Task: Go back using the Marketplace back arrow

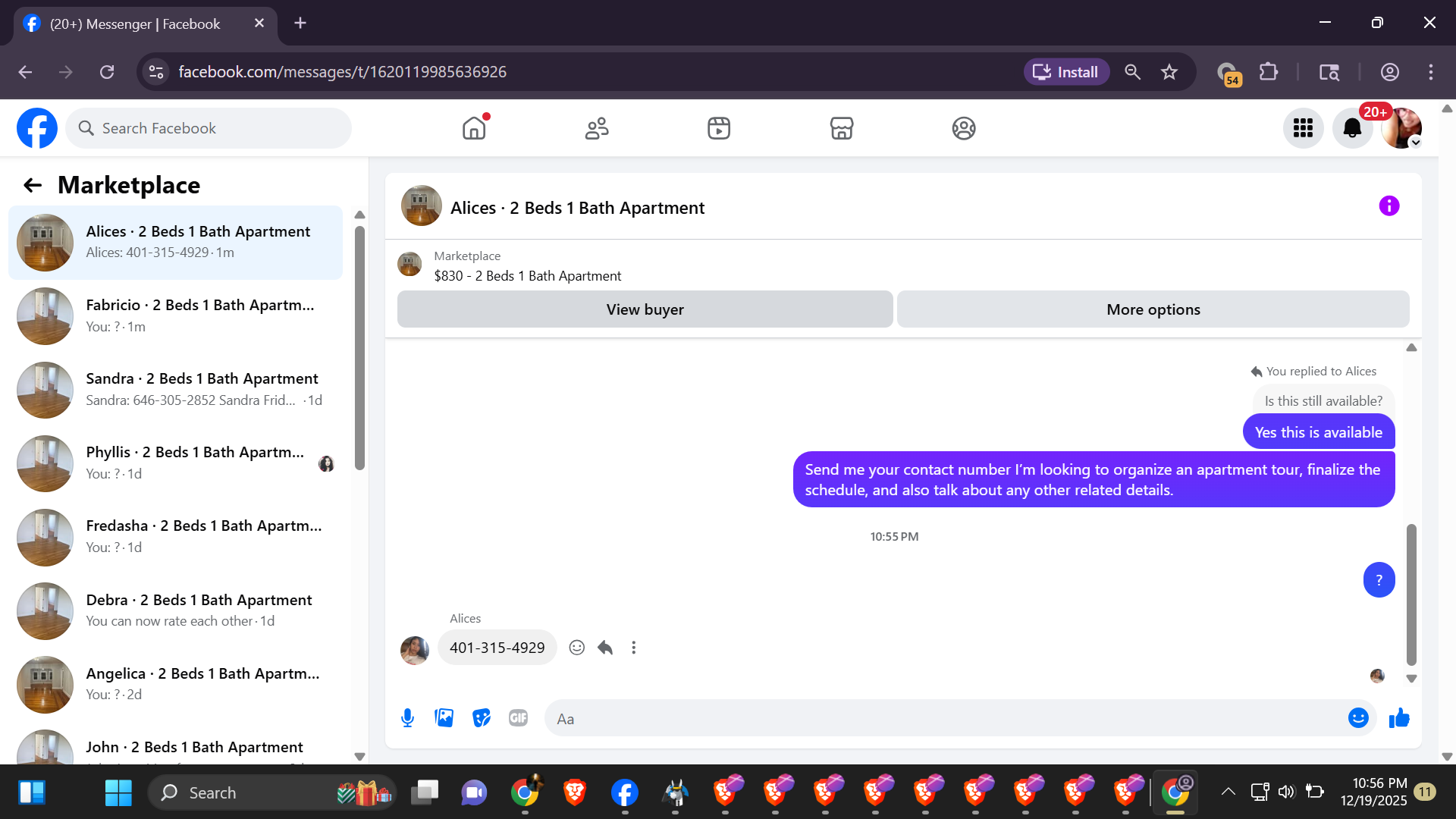Action: click(33, 185)
